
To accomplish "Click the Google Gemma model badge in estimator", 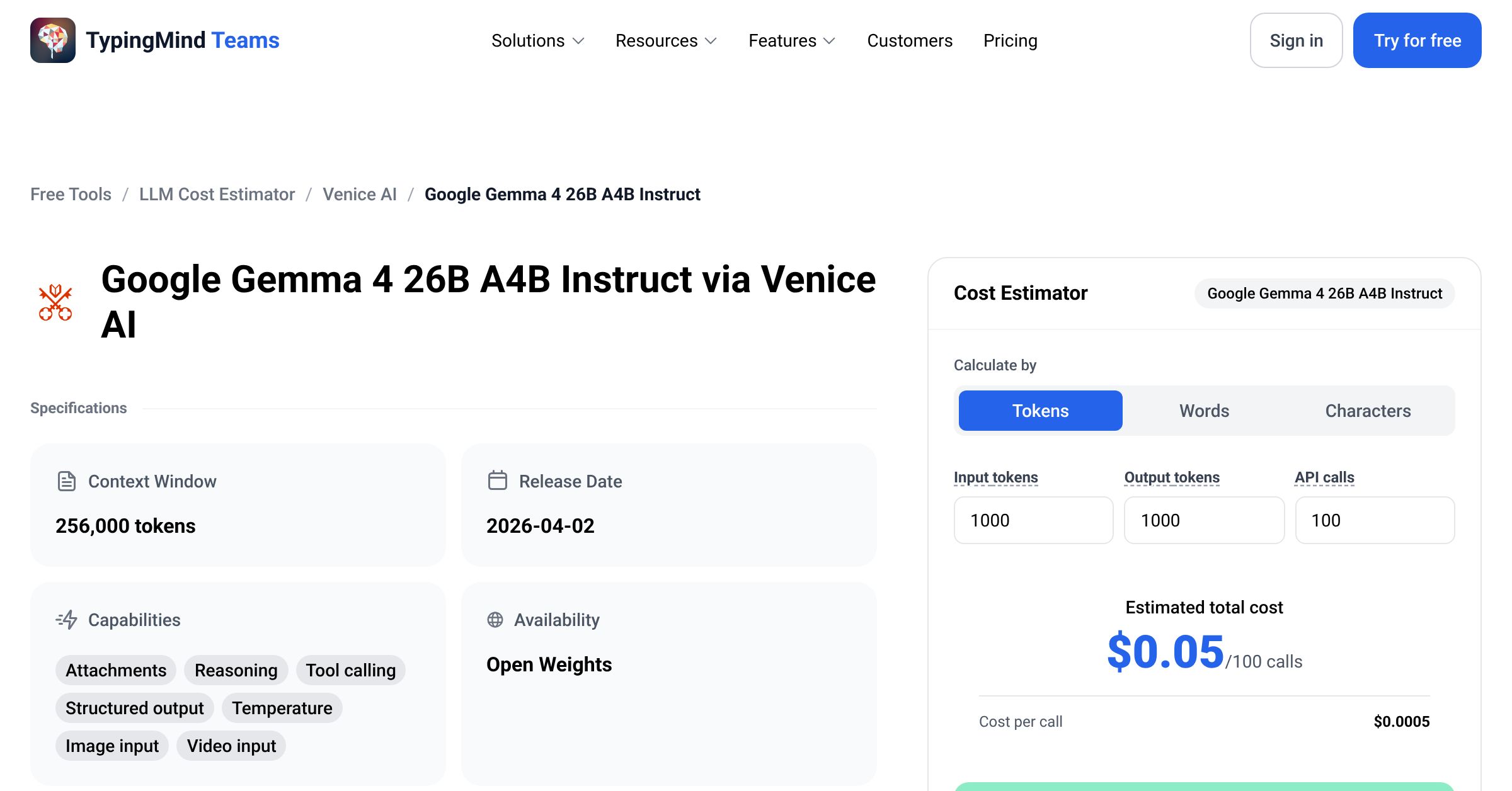I will pyautogui.click(x=1324, y=293).
